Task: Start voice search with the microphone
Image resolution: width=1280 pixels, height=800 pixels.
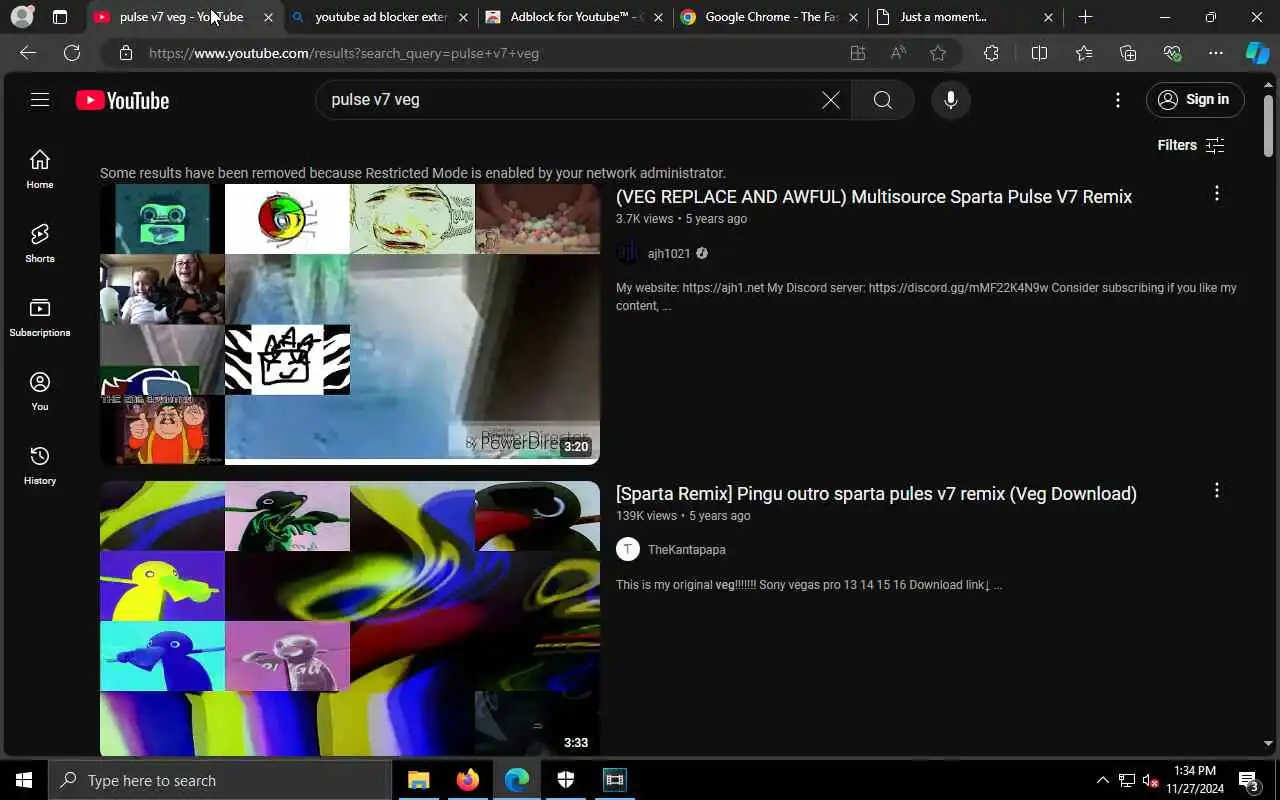Action: pyautogui.click(x=951, y=100)
